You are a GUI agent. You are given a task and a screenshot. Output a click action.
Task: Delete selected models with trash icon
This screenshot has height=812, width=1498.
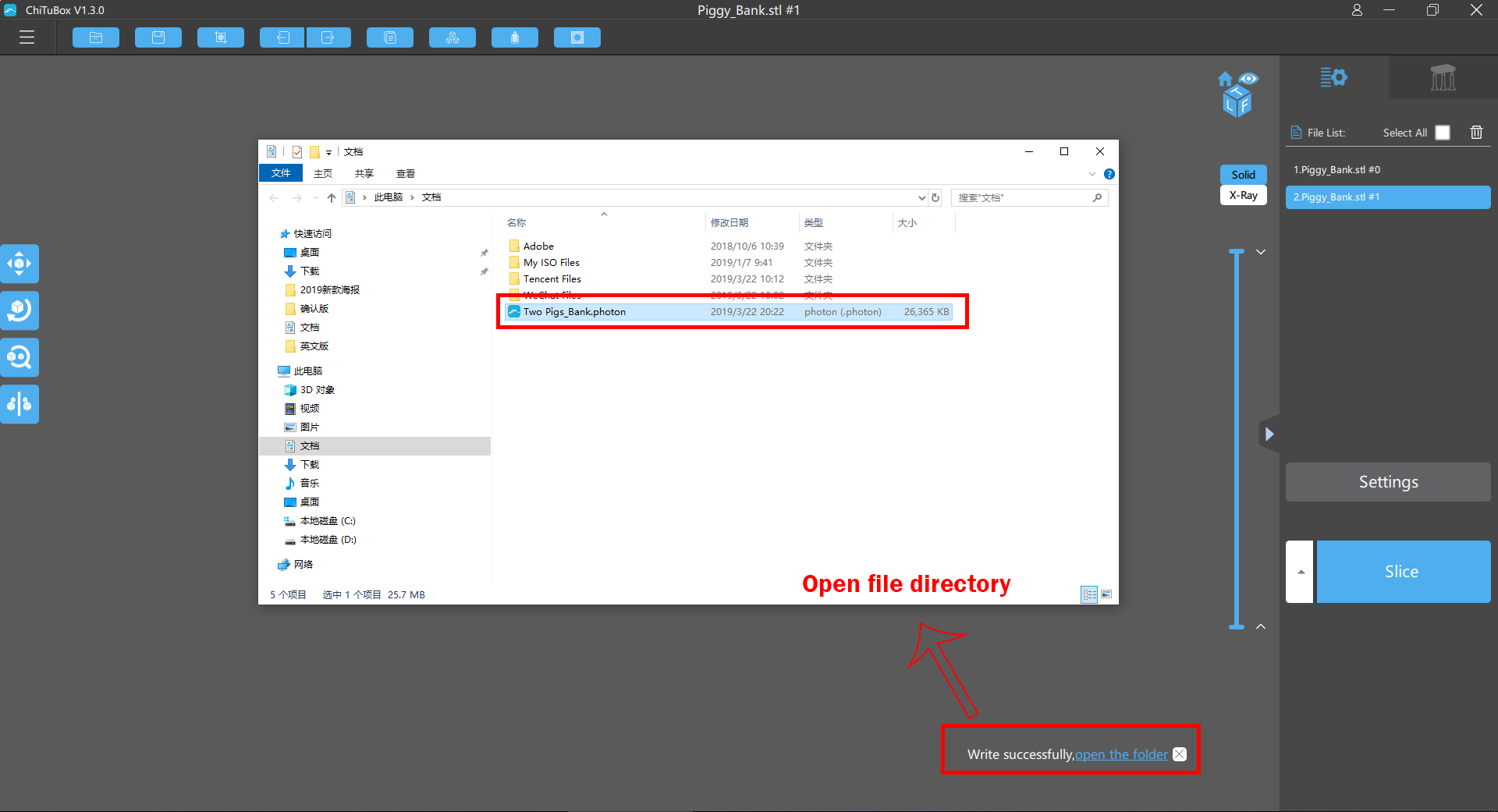[x=1476, y=133]
